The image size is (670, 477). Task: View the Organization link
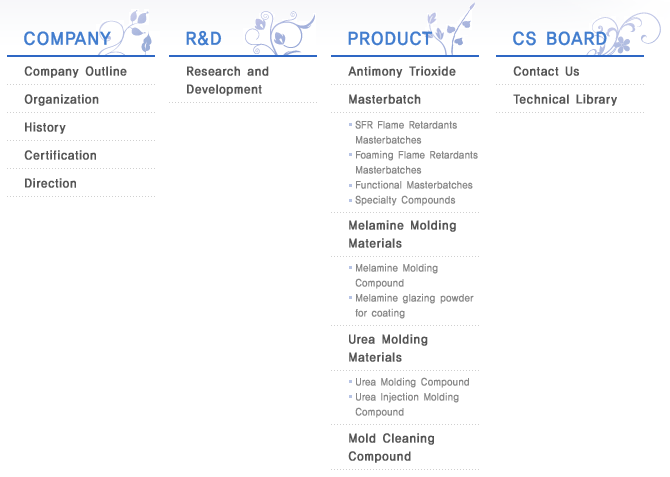click(x=62, y=100)
